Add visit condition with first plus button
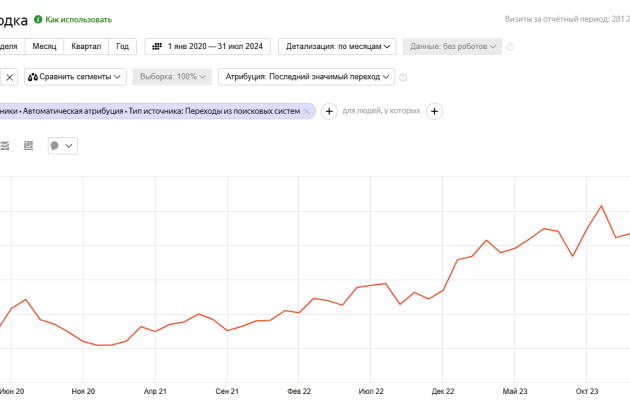Image resolution: width=630 pixels, height=420 pixels. coord(329,111)
